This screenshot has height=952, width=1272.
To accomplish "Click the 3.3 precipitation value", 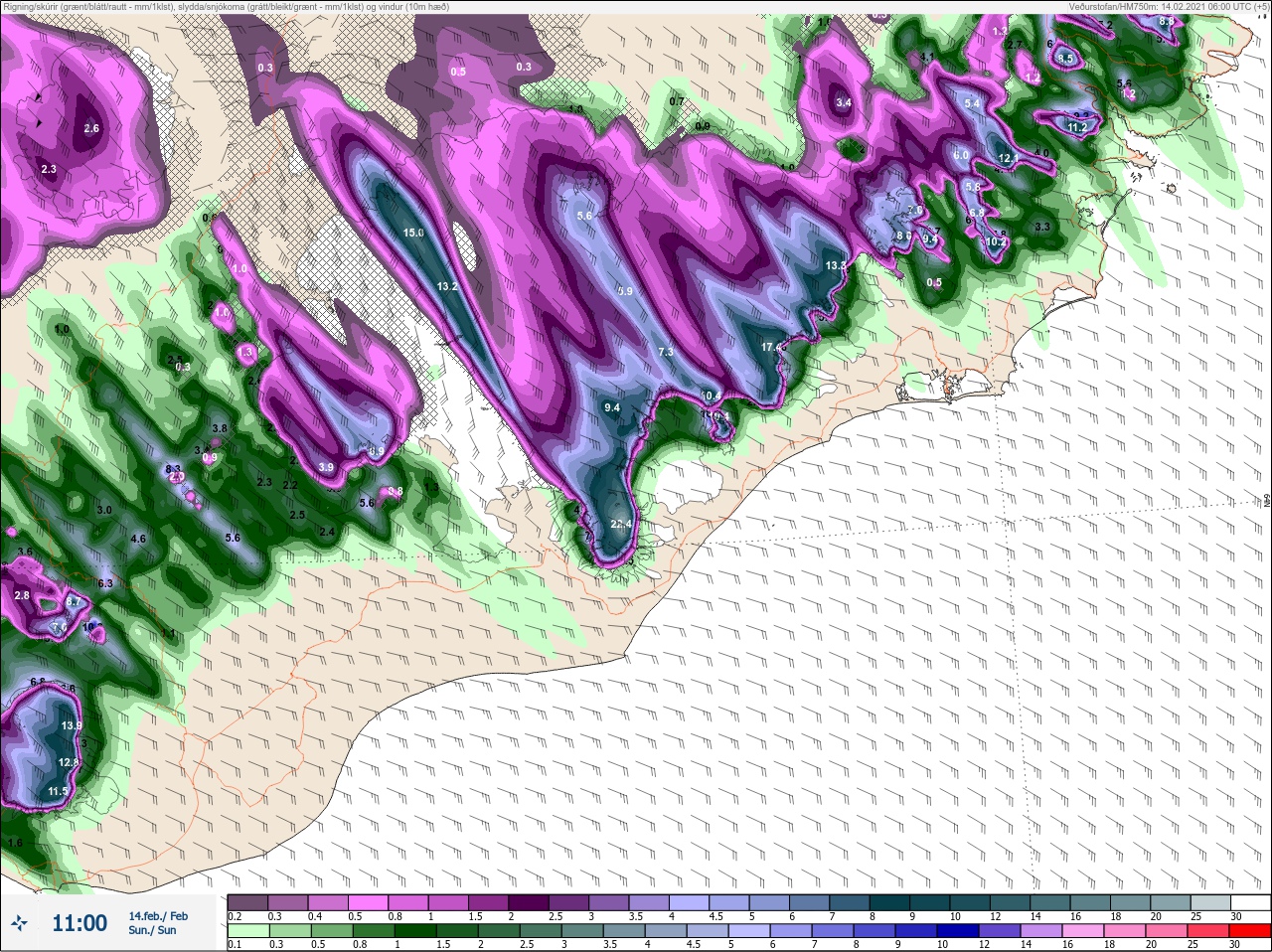I will (x=1042, y=228).
